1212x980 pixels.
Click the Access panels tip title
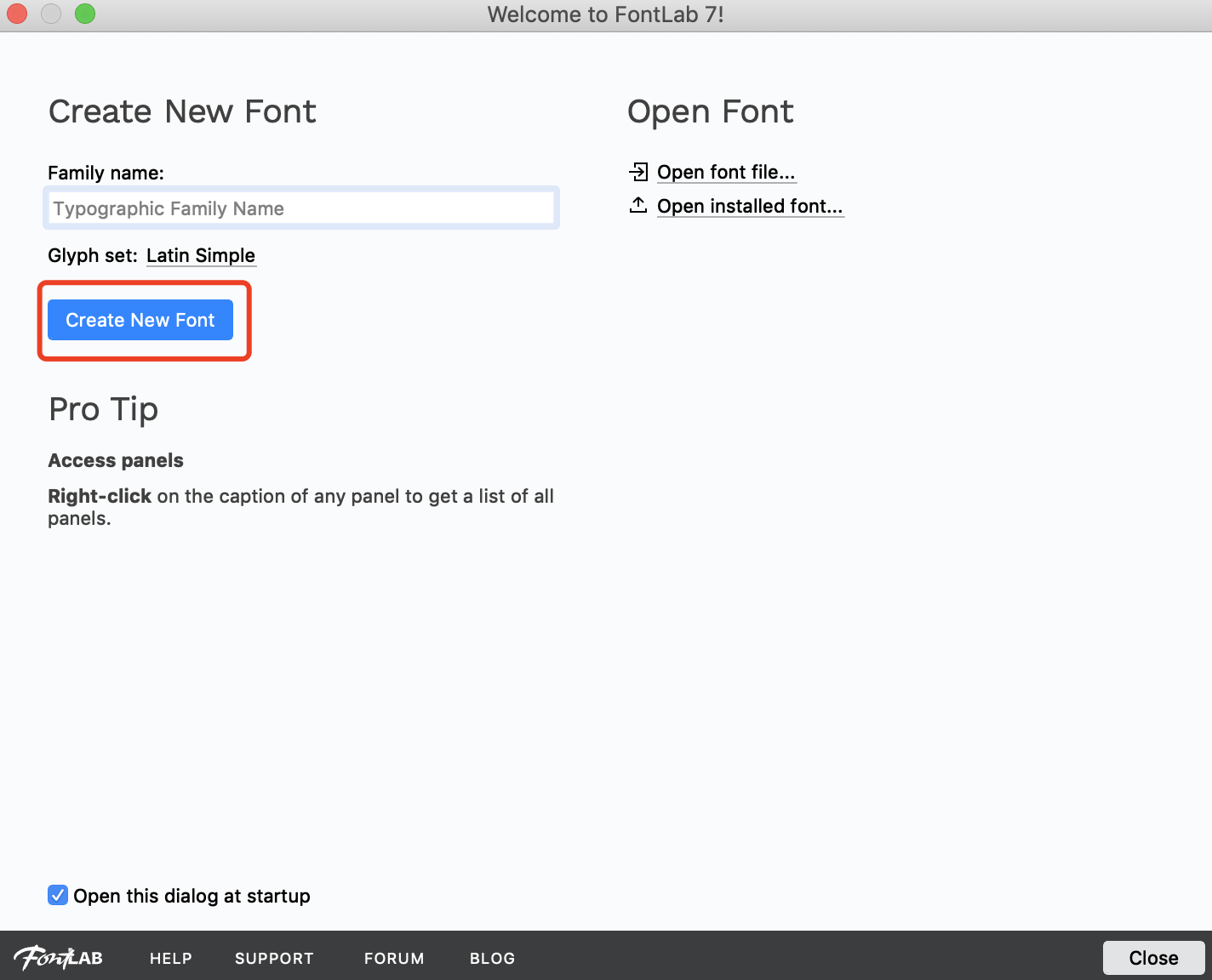[116, 460]
